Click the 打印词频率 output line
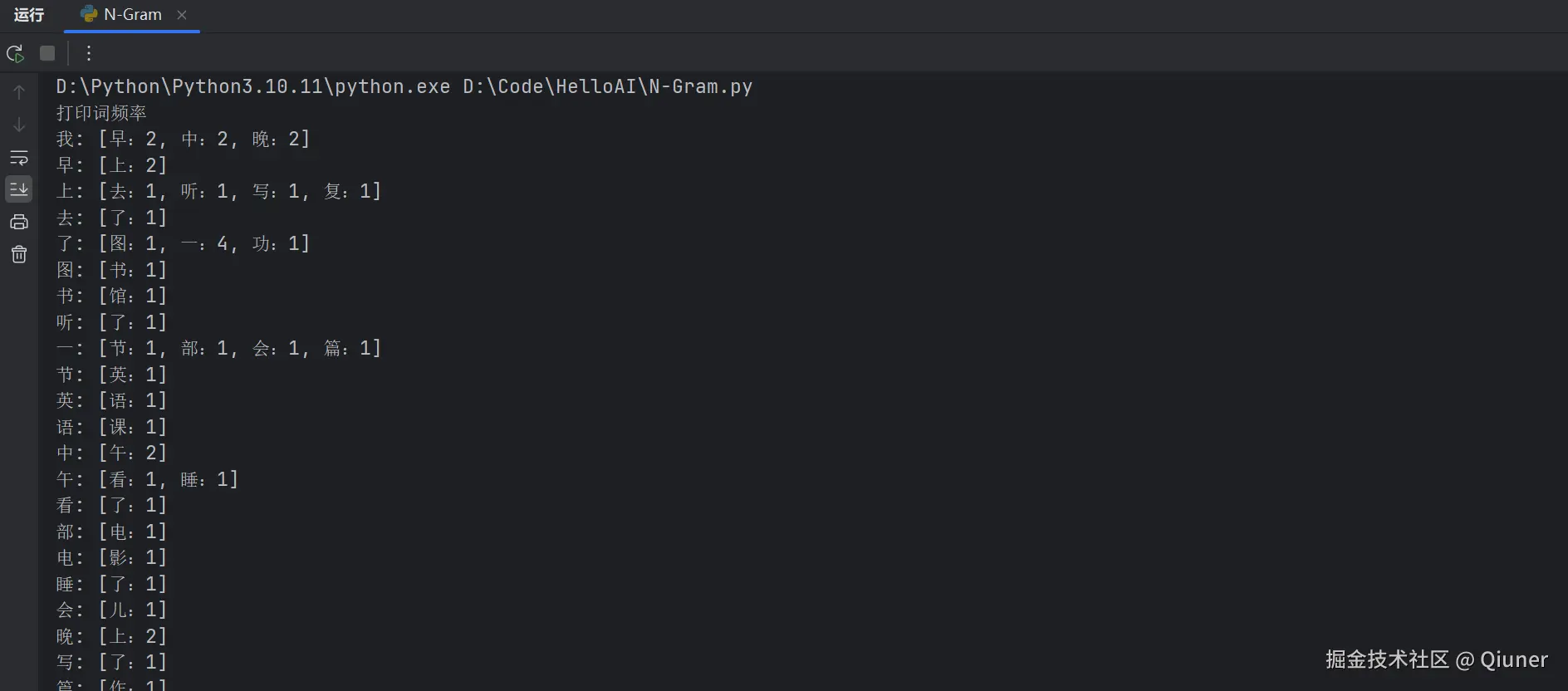This screenshot has height=691, width=1568. [101, 113]
